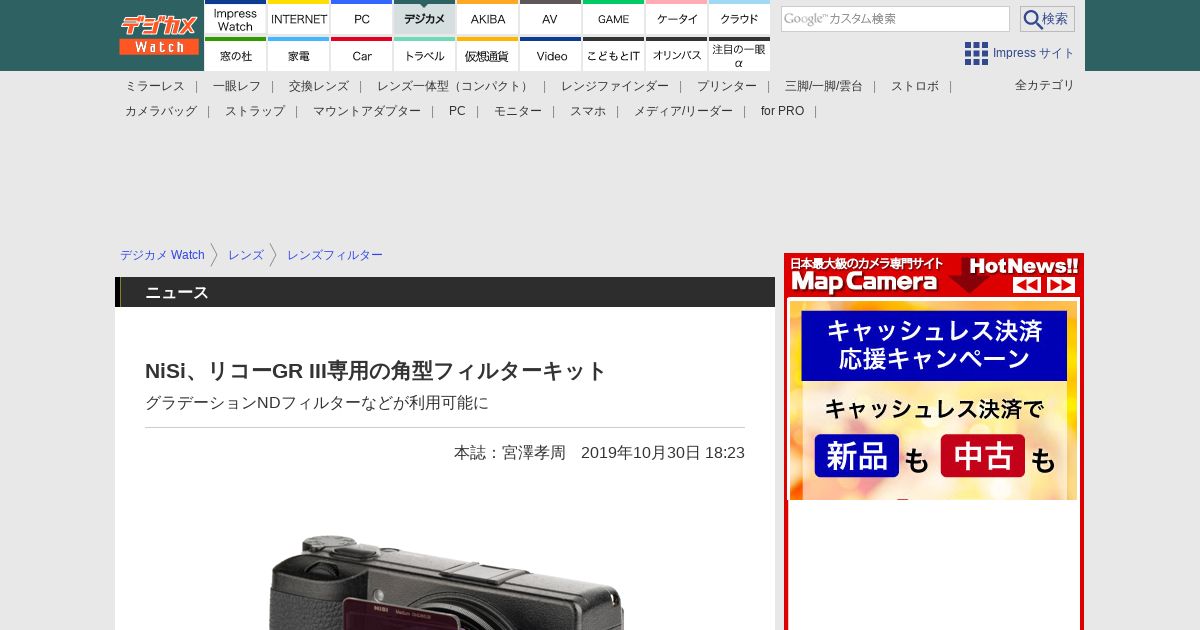This screenshot has height=630, width=1200.
Task: Open the ケータイ tab
Action: click(x=677, y=18)
